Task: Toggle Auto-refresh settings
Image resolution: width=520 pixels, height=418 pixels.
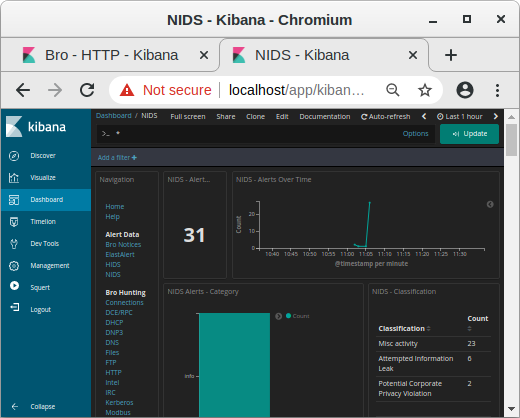Action: [x=386, y=117]
